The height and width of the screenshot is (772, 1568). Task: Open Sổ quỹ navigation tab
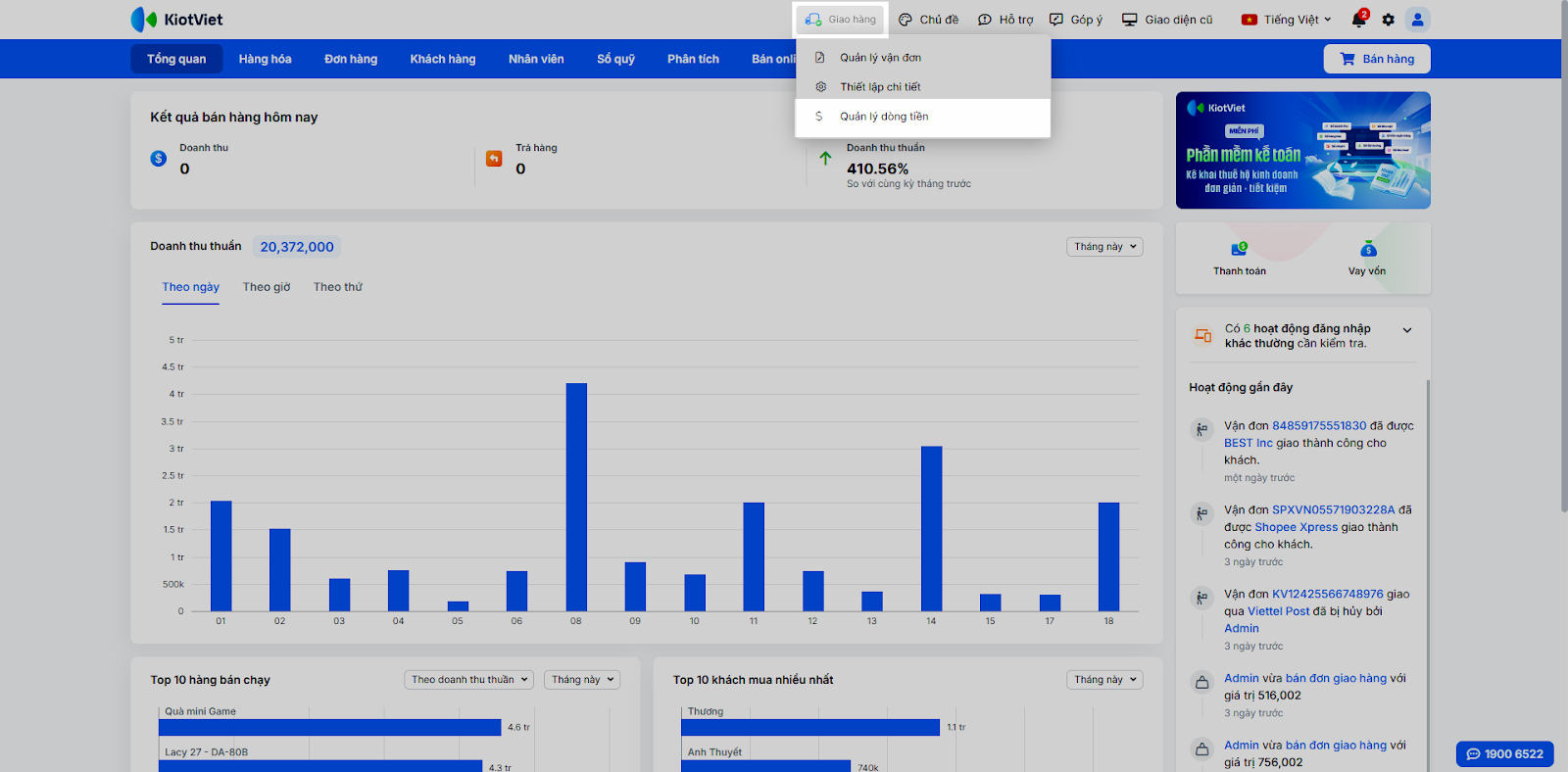[616, 59]
